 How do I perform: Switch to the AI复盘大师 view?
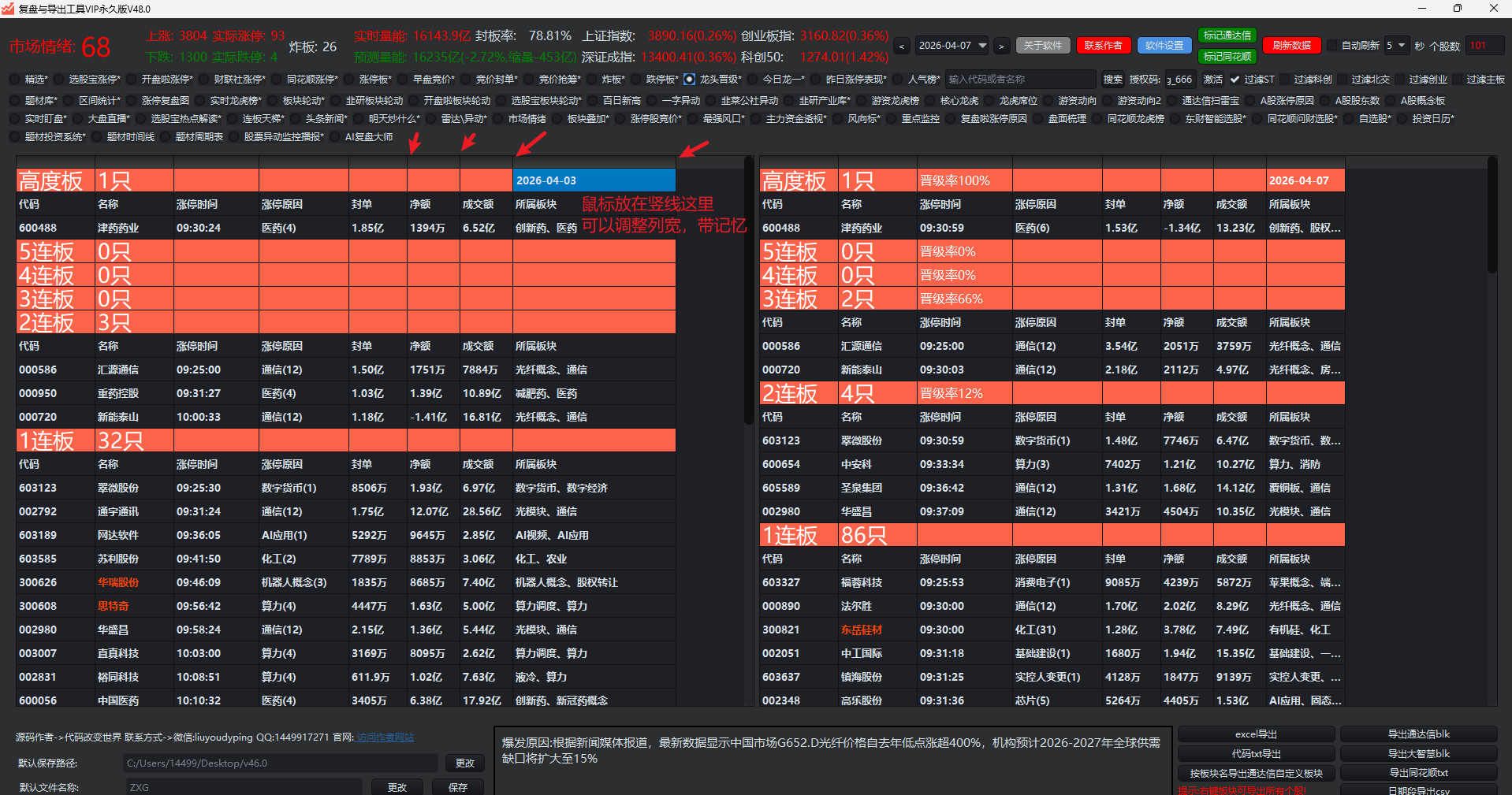335,137
